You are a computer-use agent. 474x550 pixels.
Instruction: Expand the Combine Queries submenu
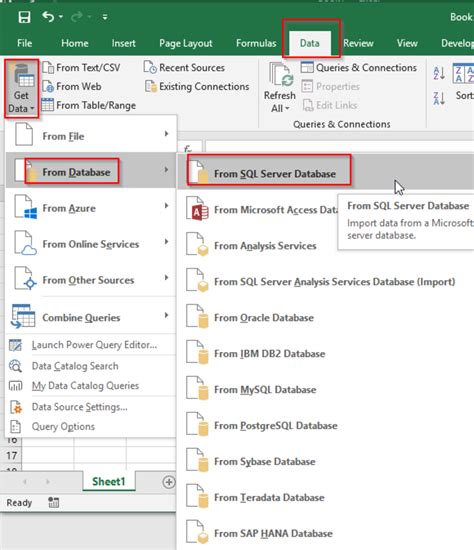[x=91, y=317]
